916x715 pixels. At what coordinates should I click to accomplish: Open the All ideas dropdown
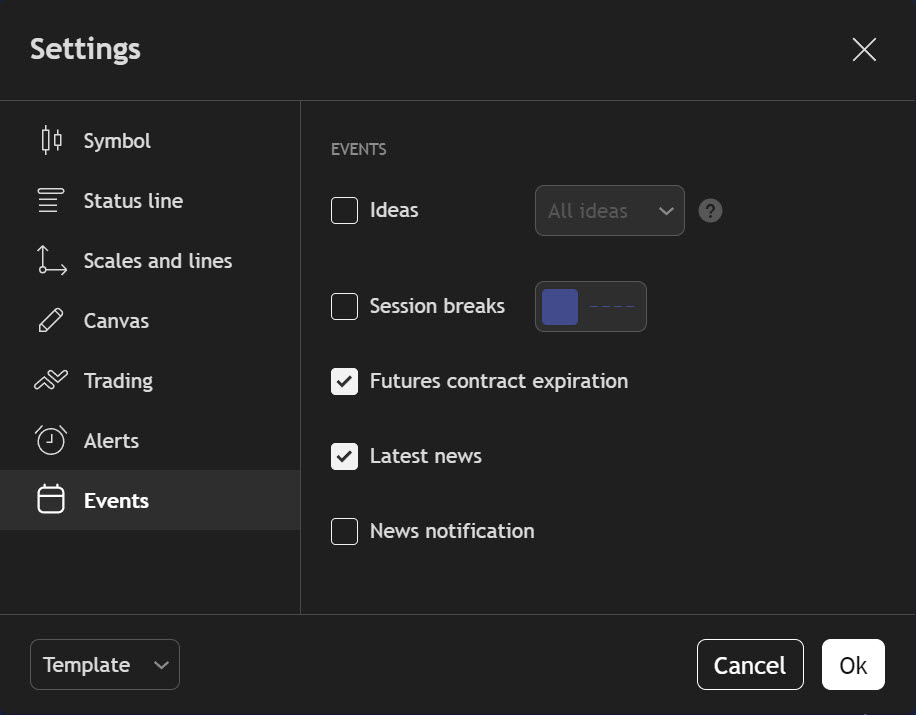(x=609, y=211)
